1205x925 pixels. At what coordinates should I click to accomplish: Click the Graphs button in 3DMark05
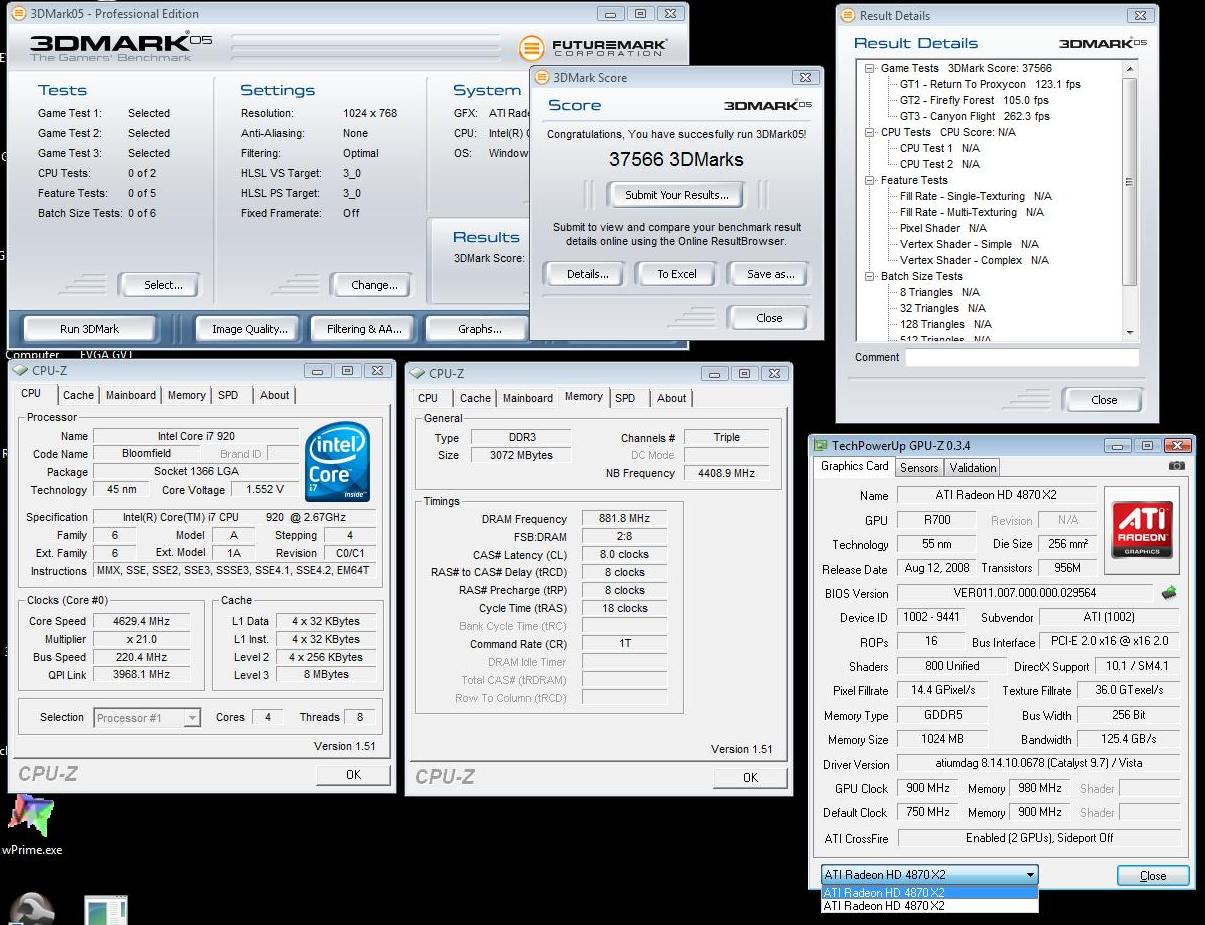point(480,329)
